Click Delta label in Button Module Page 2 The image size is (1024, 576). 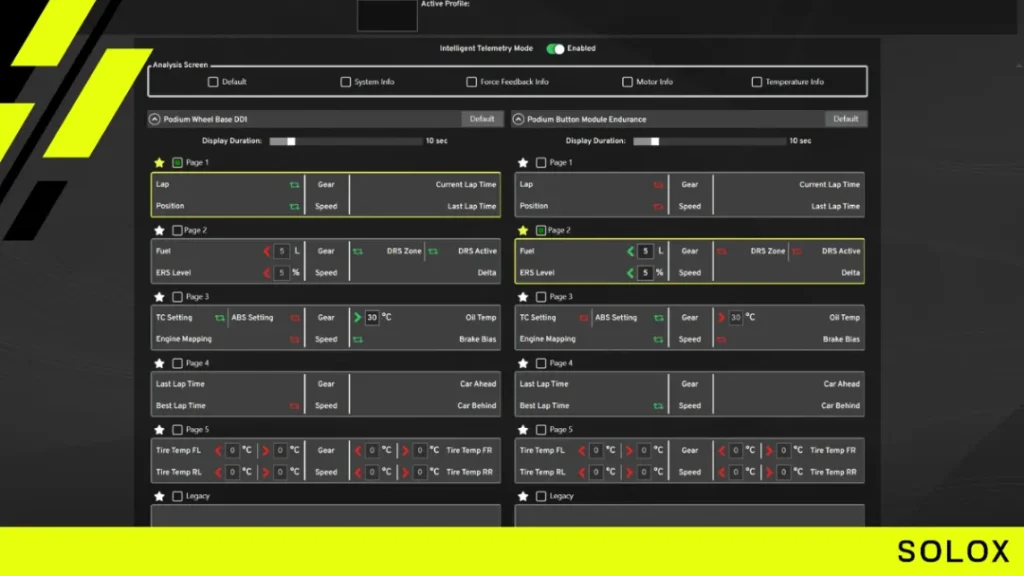[x=850, y=273]
